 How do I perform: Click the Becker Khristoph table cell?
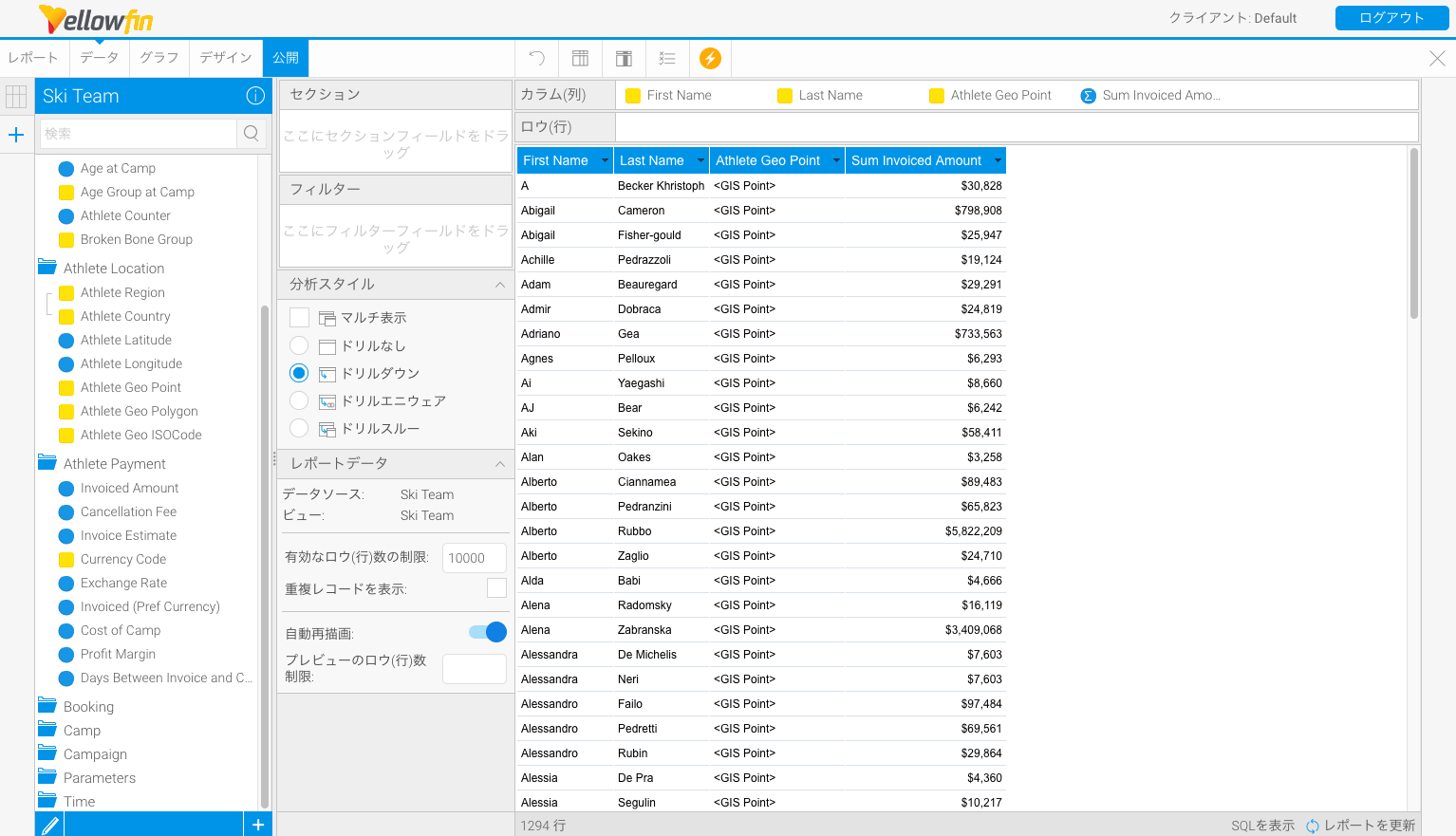point(661,186)
